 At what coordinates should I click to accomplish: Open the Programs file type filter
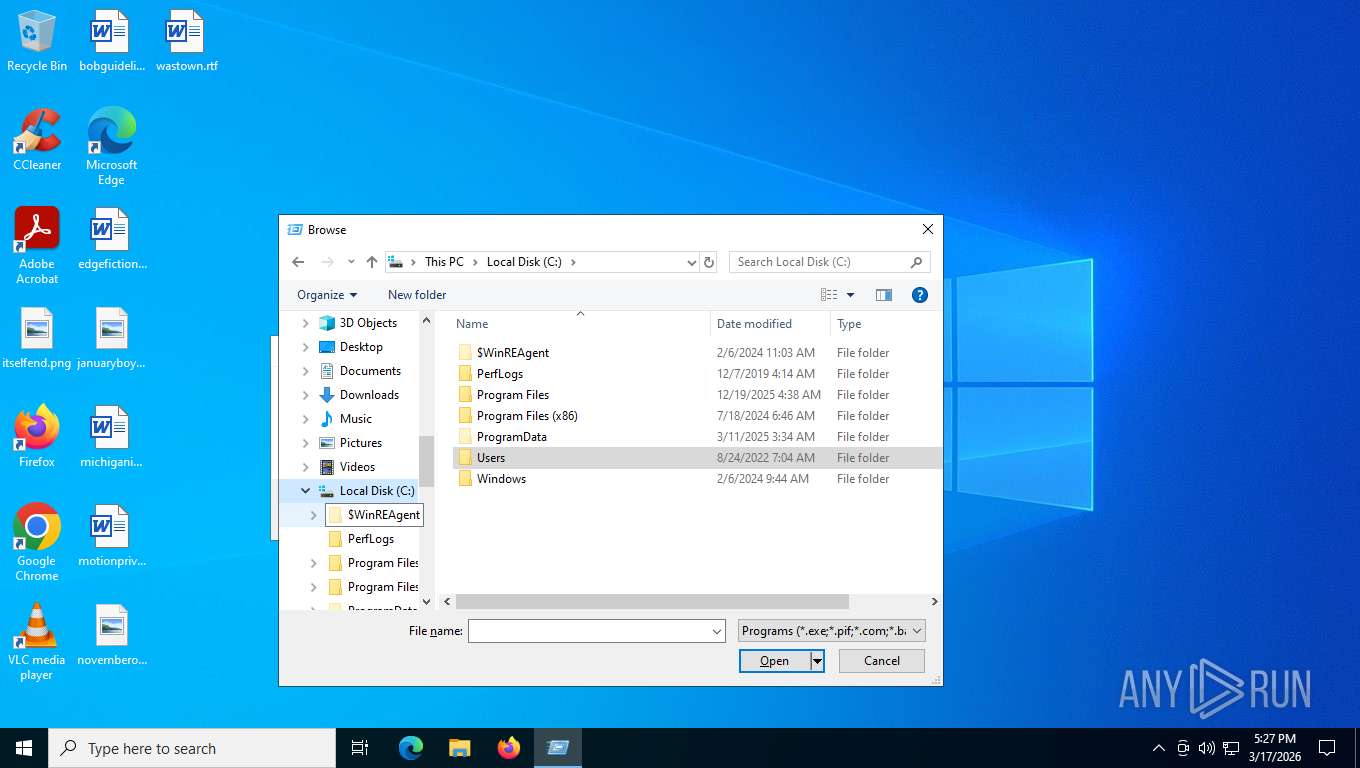tap(832, 631)
